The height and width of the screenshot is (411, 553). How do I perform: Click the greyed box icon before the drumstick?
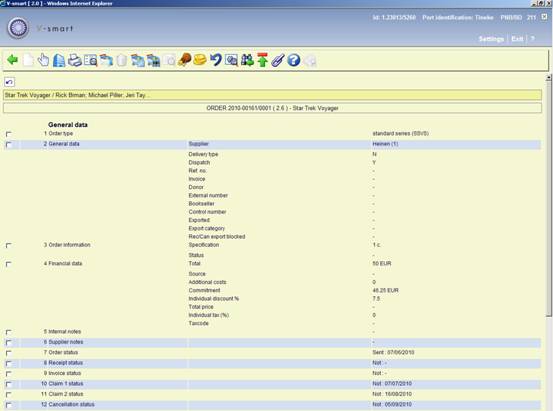[x=170, y=61]
